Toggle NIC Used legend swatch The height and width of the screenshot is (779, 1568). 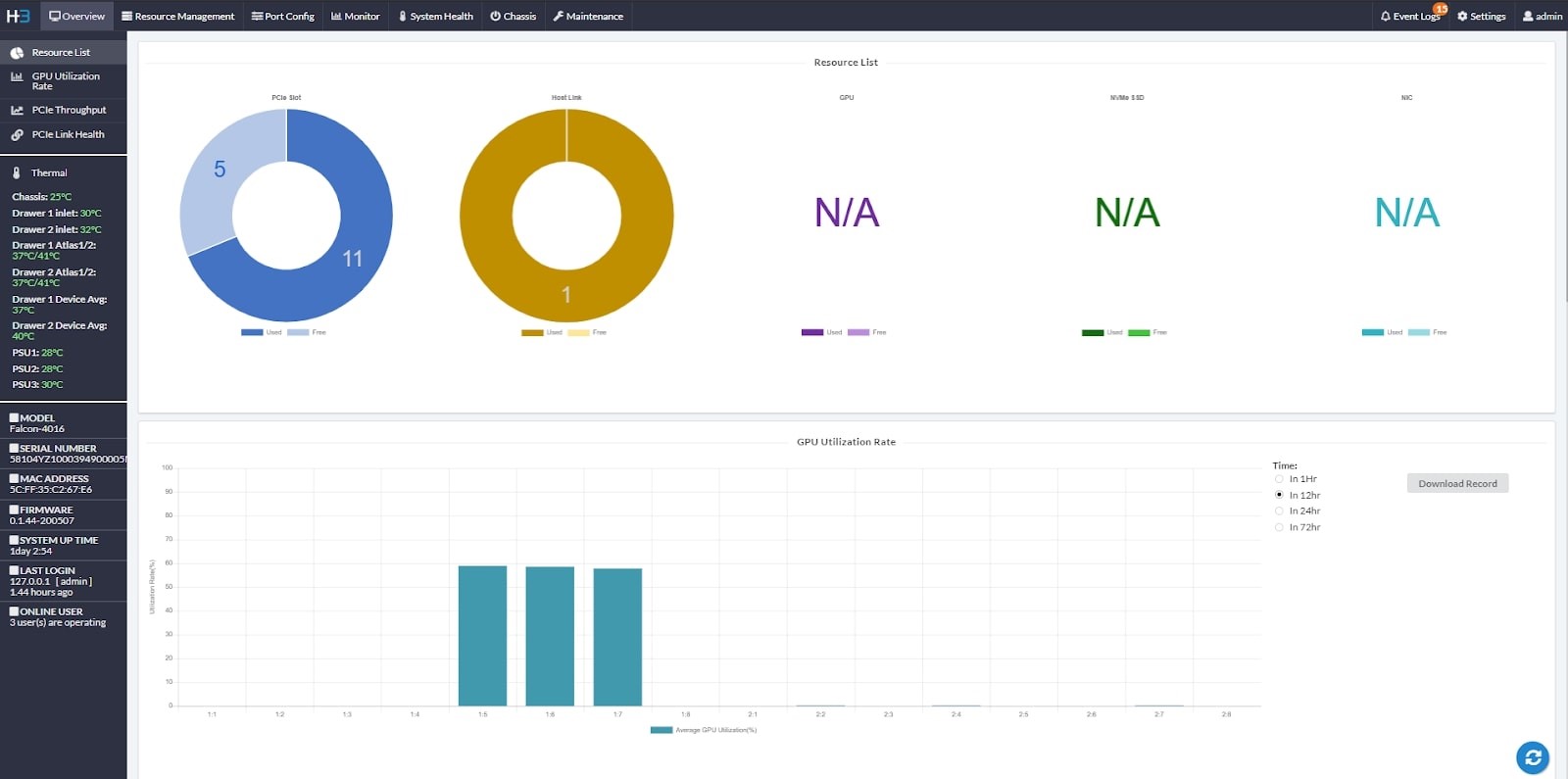1373,332
